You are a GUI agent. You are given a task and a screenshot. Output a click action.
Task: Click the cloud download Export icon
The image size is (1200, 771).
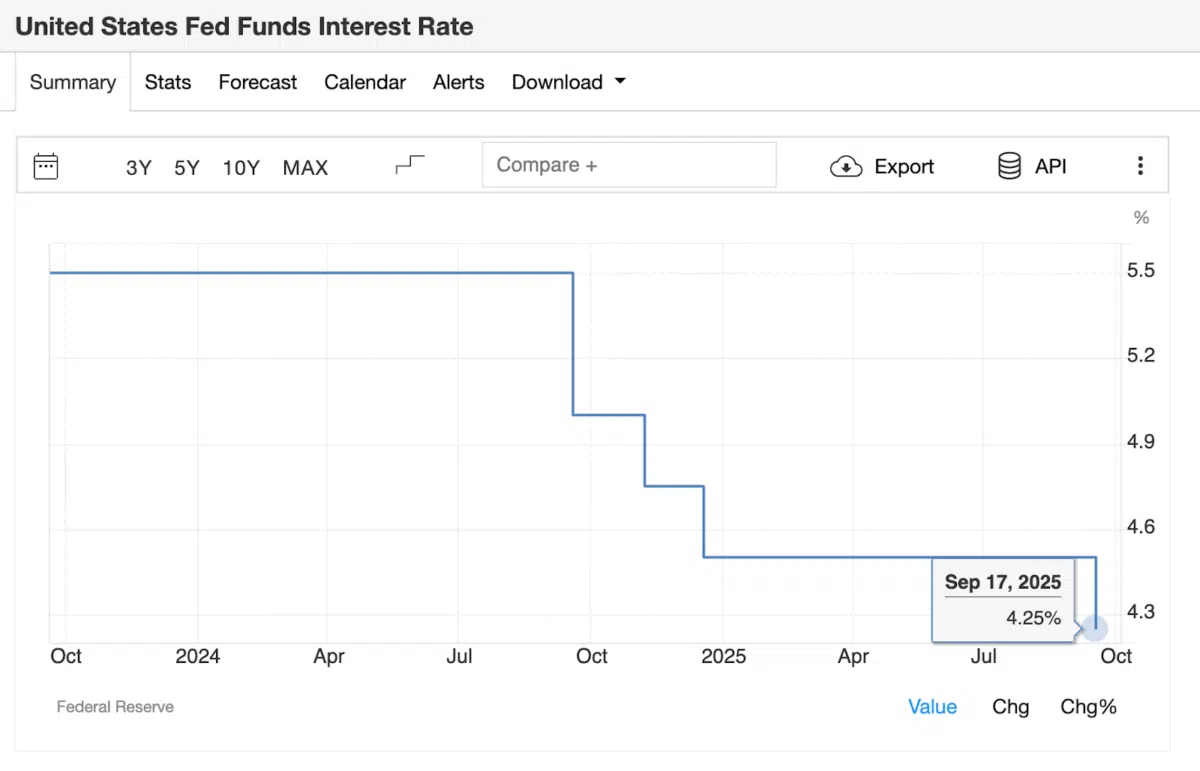[846, 166]
